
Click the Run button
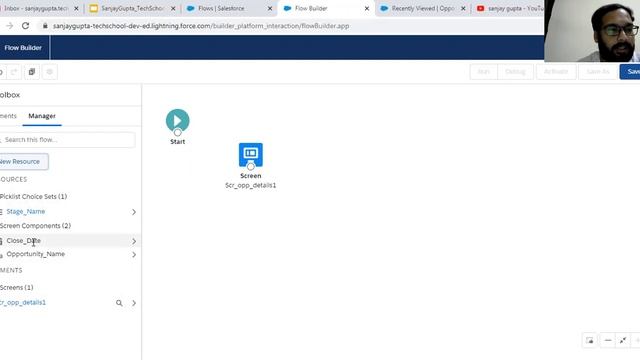pos(483,72)
